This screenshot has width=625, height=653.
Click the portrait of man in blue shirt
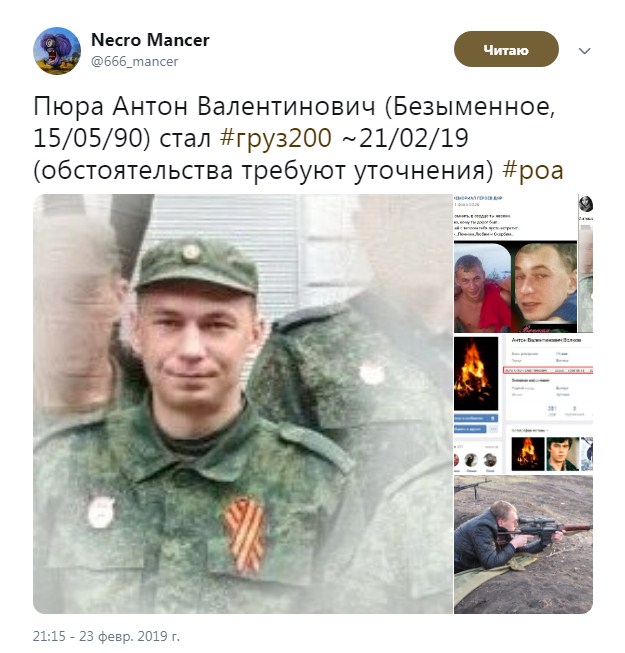[x=545, y=287]
